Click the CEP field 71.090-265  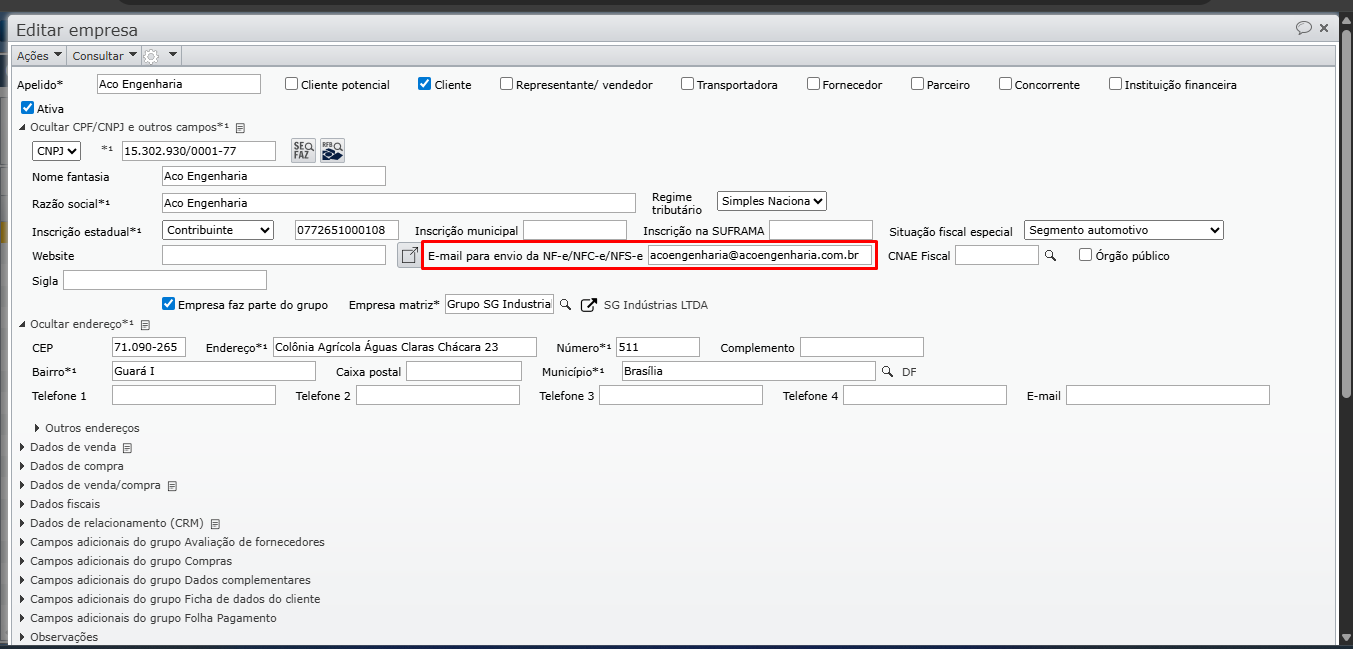click(x=149, y=347)
